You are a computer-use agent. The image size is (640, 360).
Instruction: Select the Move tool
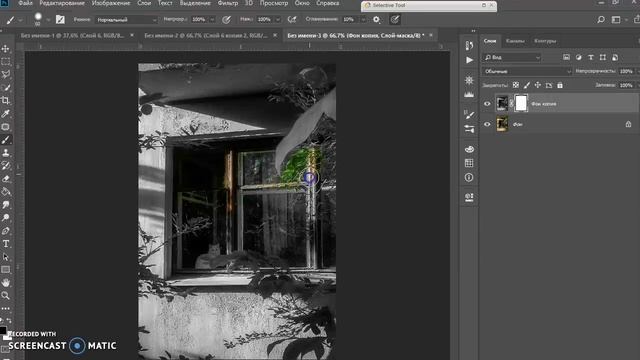click(6, 49)
